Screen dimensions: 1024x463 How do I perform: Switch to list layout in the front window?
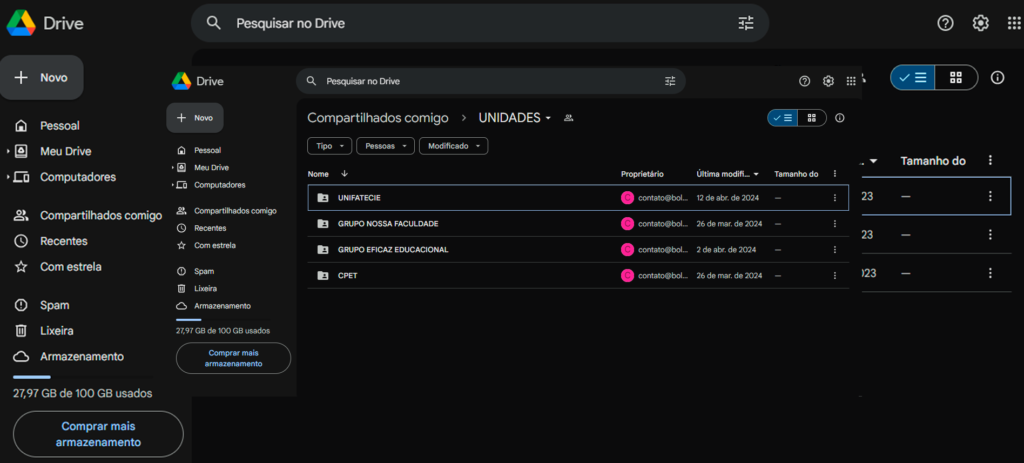pos(782,118)
